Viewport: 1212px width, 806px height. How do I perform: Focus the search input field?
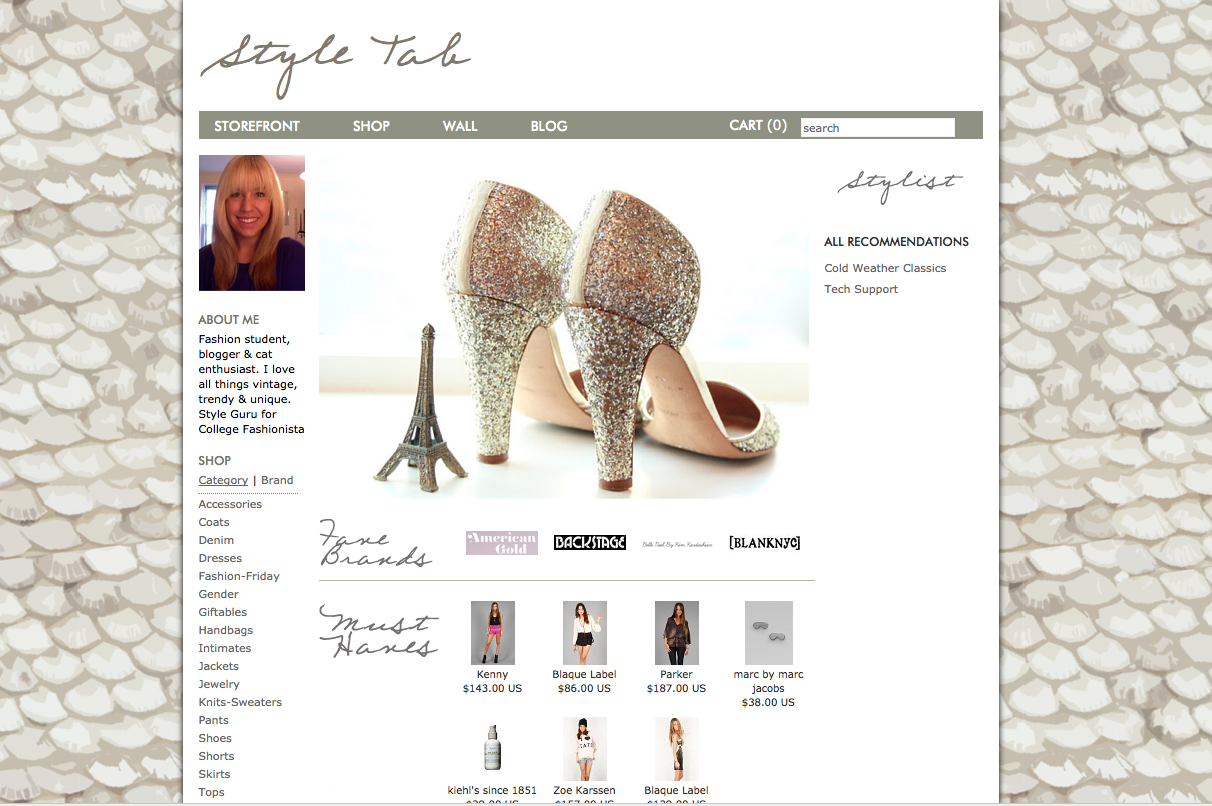coord(878,127)
